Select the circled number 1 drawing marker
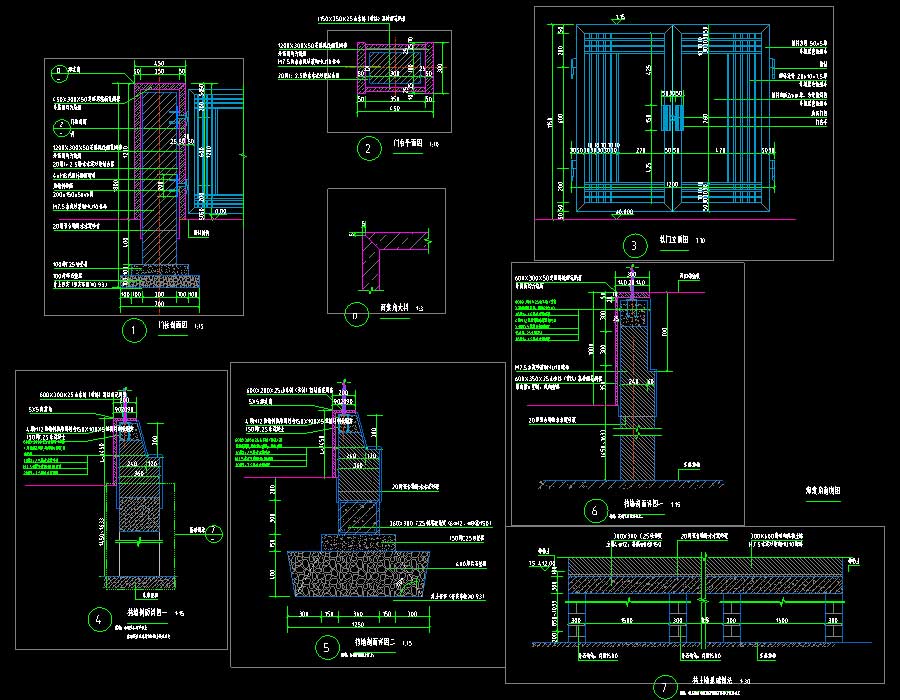 click(134, 330)
